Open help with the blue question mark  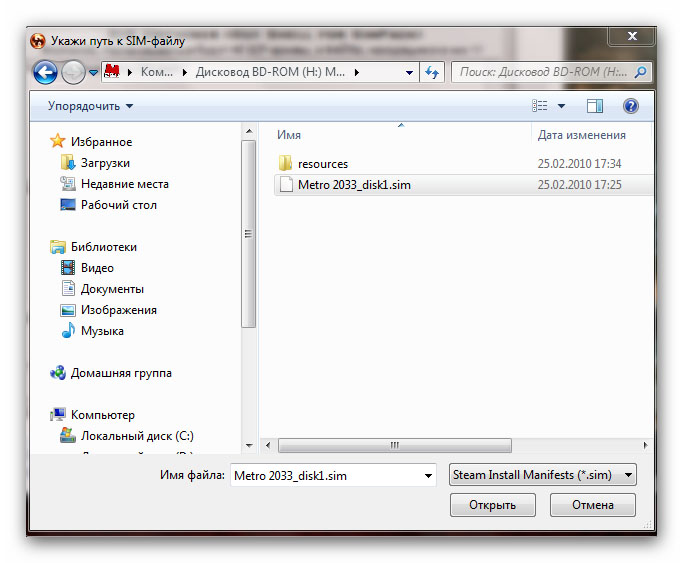[x=630, y=106]
